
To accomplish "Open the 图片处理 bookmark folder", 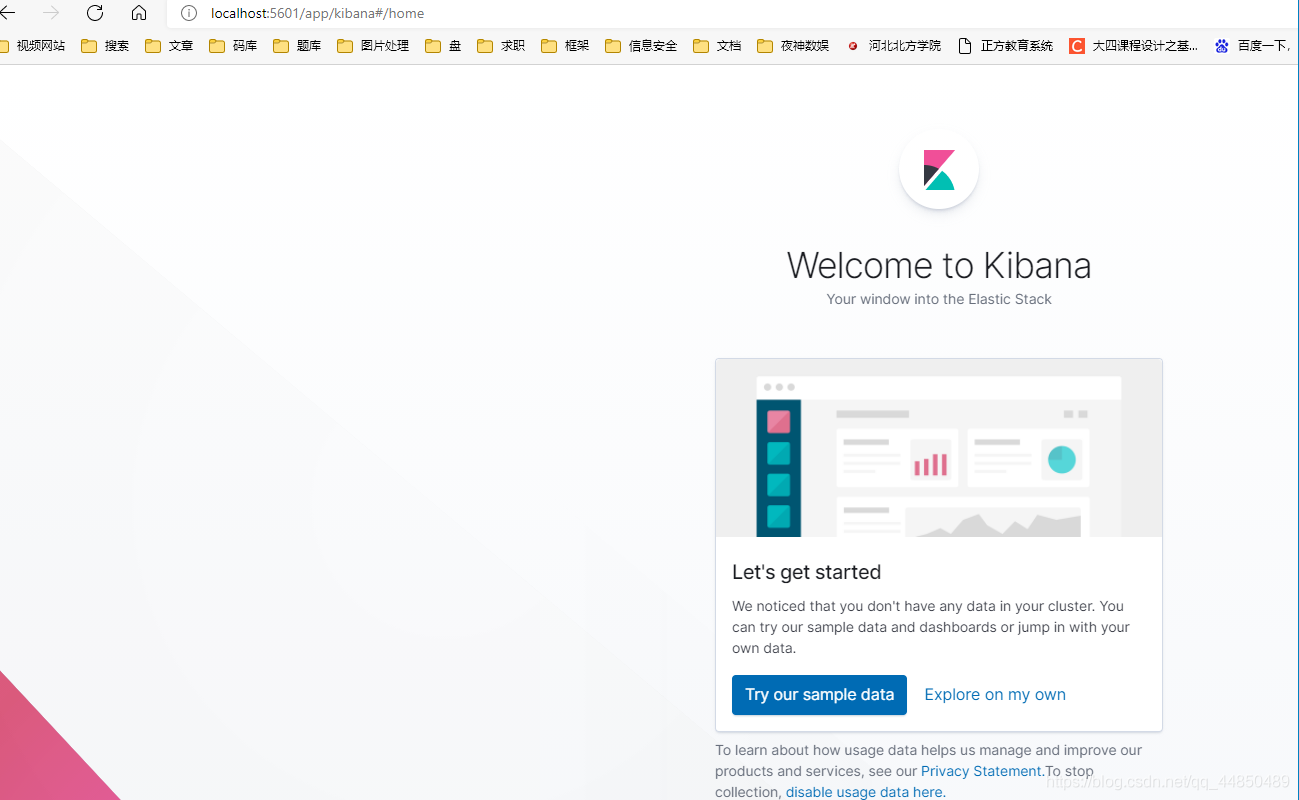I will 373,46.
